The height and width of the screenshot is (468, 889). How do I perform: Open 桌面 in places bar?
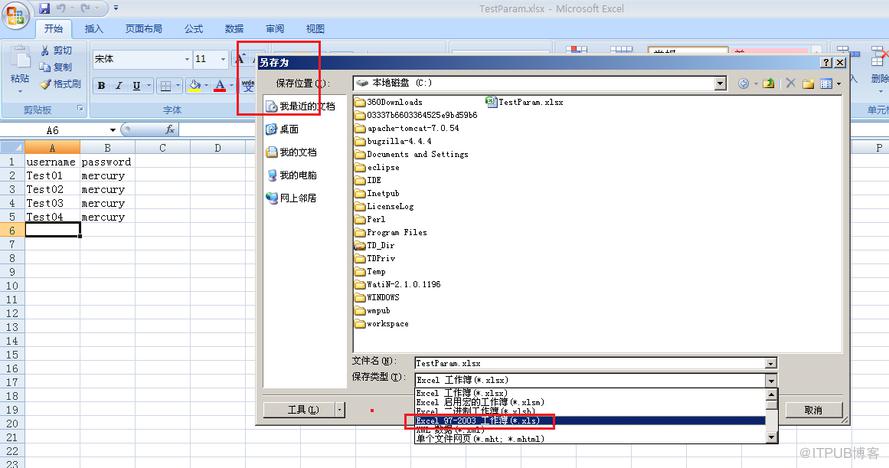[x=282, y=129]
